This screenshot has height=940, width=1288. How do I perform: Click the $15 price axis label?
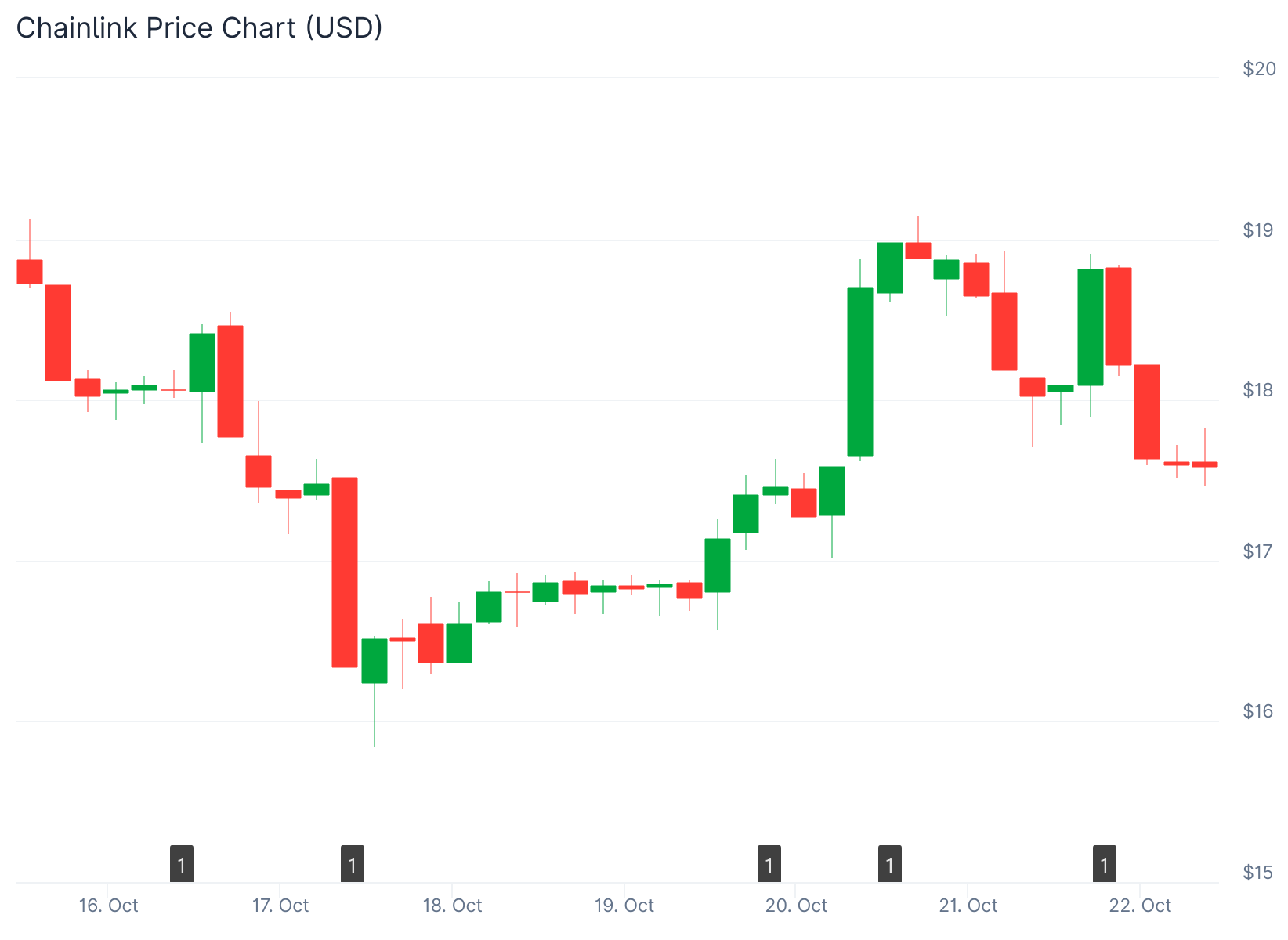tap(1259, 873)
